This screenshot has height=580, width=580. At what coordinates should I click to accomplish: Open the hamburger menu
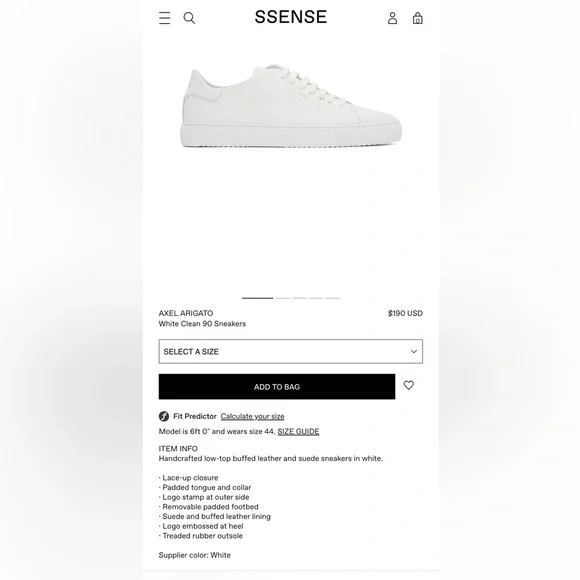[165, 18]
